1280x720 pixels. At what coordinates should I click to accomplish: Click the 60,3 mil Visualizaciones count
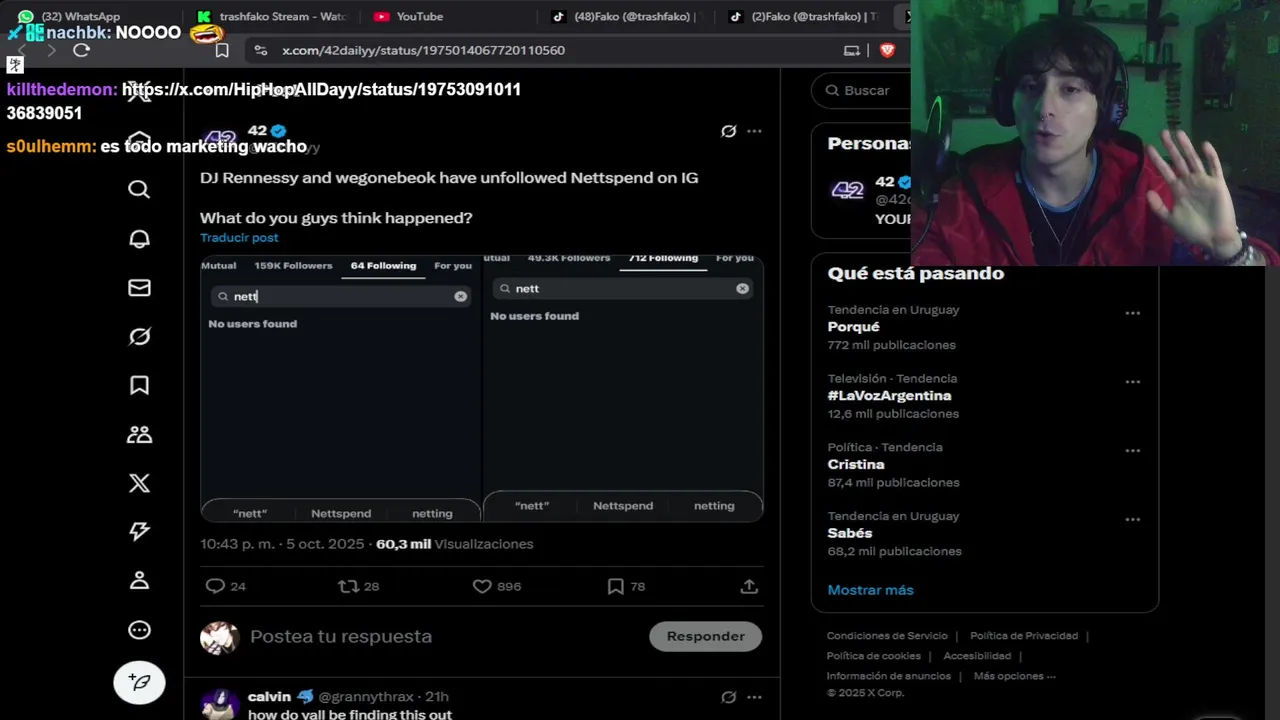click(455, 544)
